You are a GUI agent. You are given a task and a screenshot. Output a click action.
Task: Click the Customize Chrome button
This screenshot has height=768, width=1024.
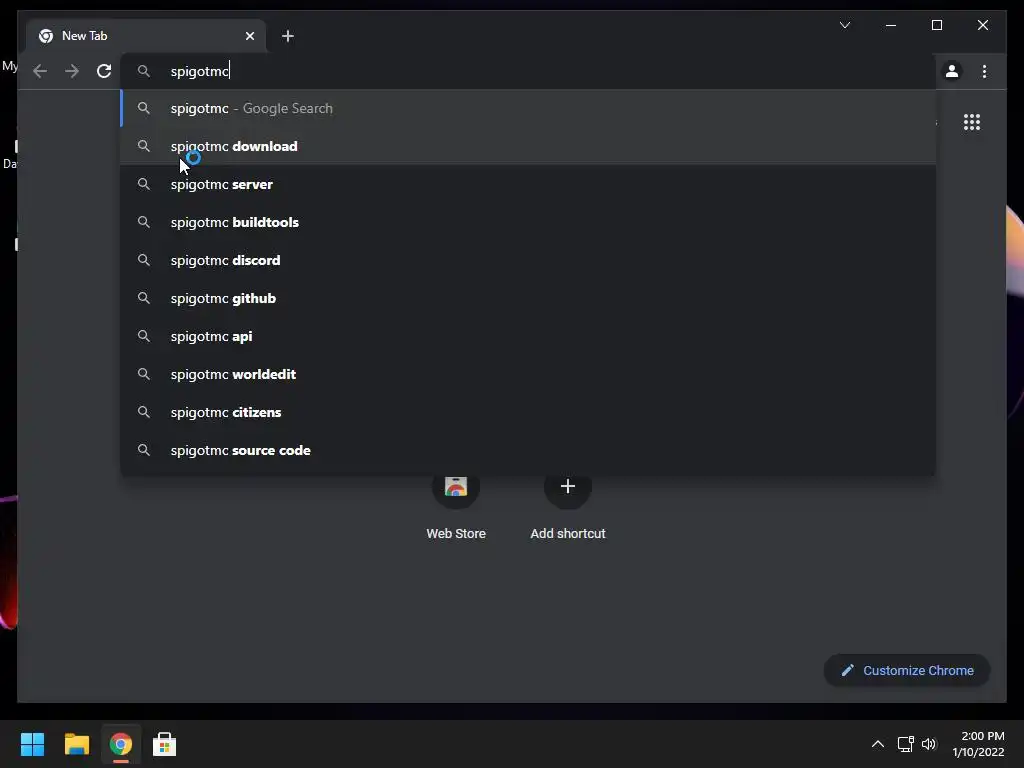click(x=907, y=671)
